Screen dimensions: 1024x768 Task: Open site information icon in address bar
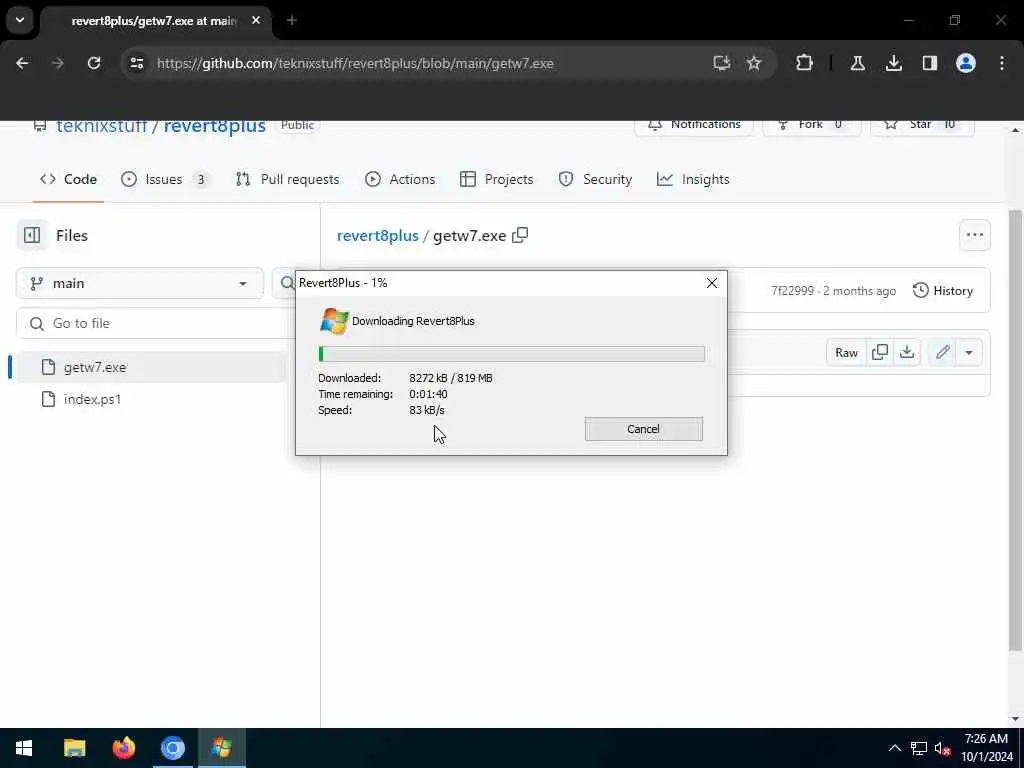136,63
